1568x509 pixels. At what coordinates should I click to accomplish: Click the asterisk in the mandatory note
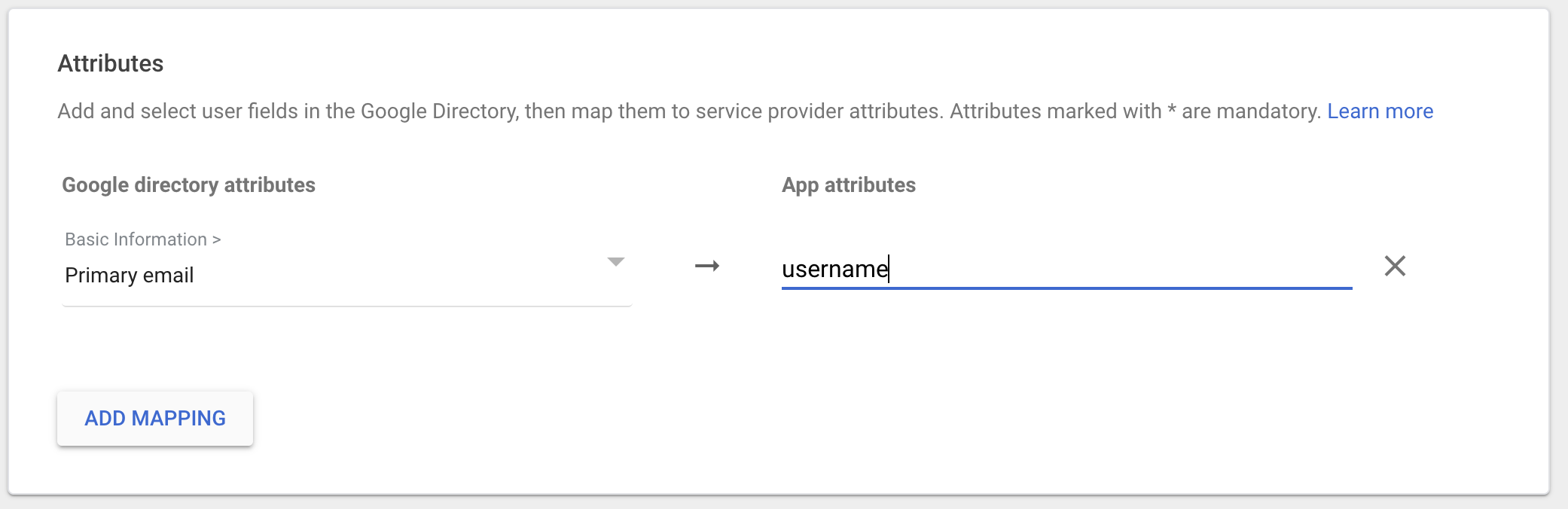coord(1172,111)
